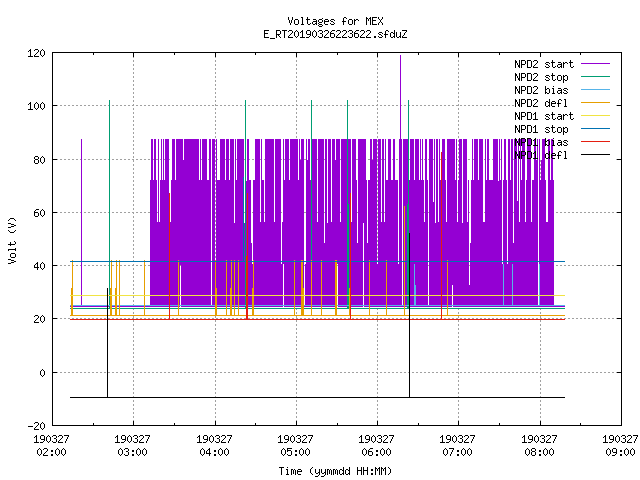Image resolution: width=640 pixels, height=480 pixels.
Task: Click the y-axis tick value 40
Action: [39, 266]
